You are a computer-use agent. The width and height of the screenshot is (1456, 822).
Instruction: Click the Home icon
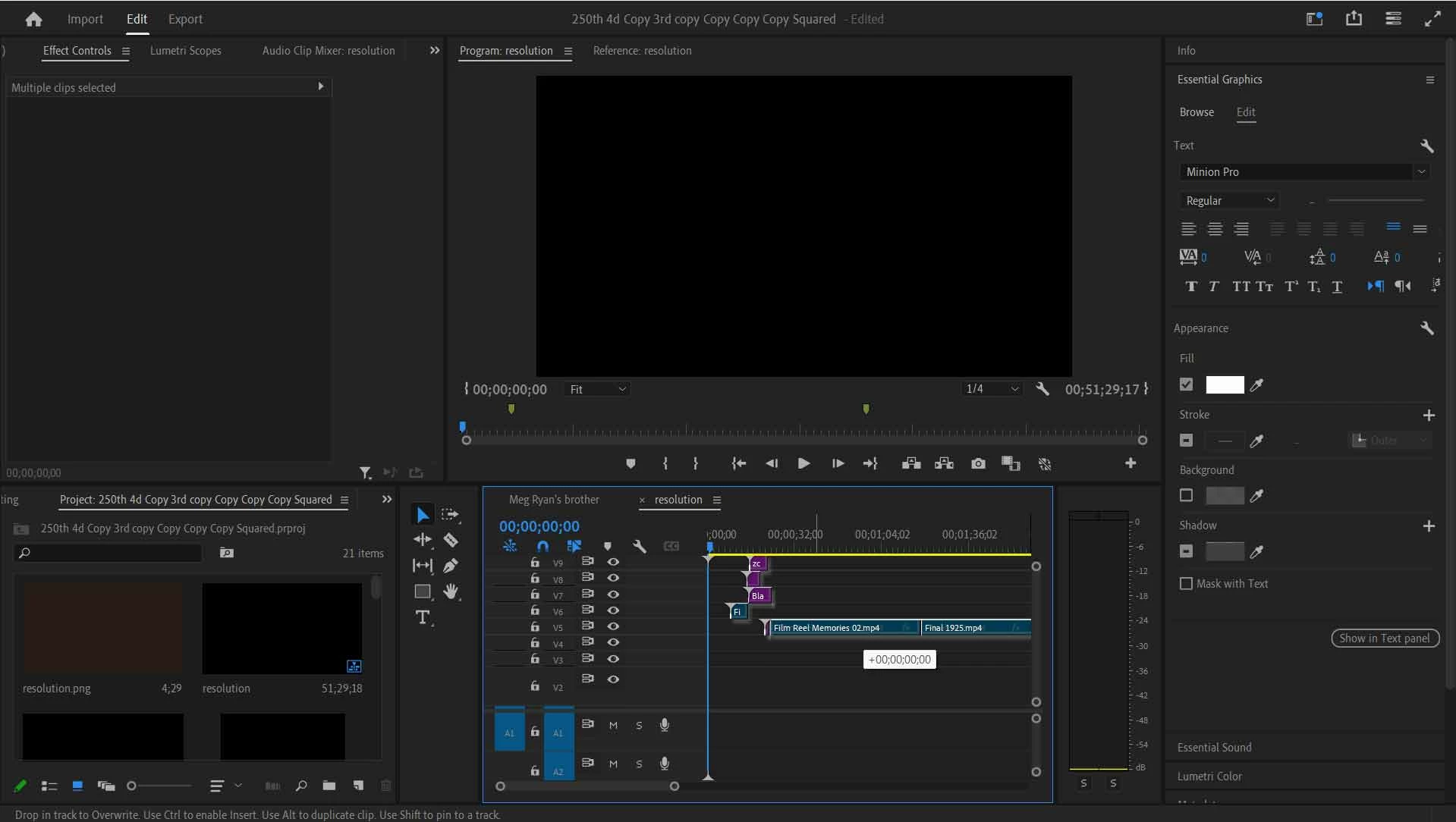33,19
